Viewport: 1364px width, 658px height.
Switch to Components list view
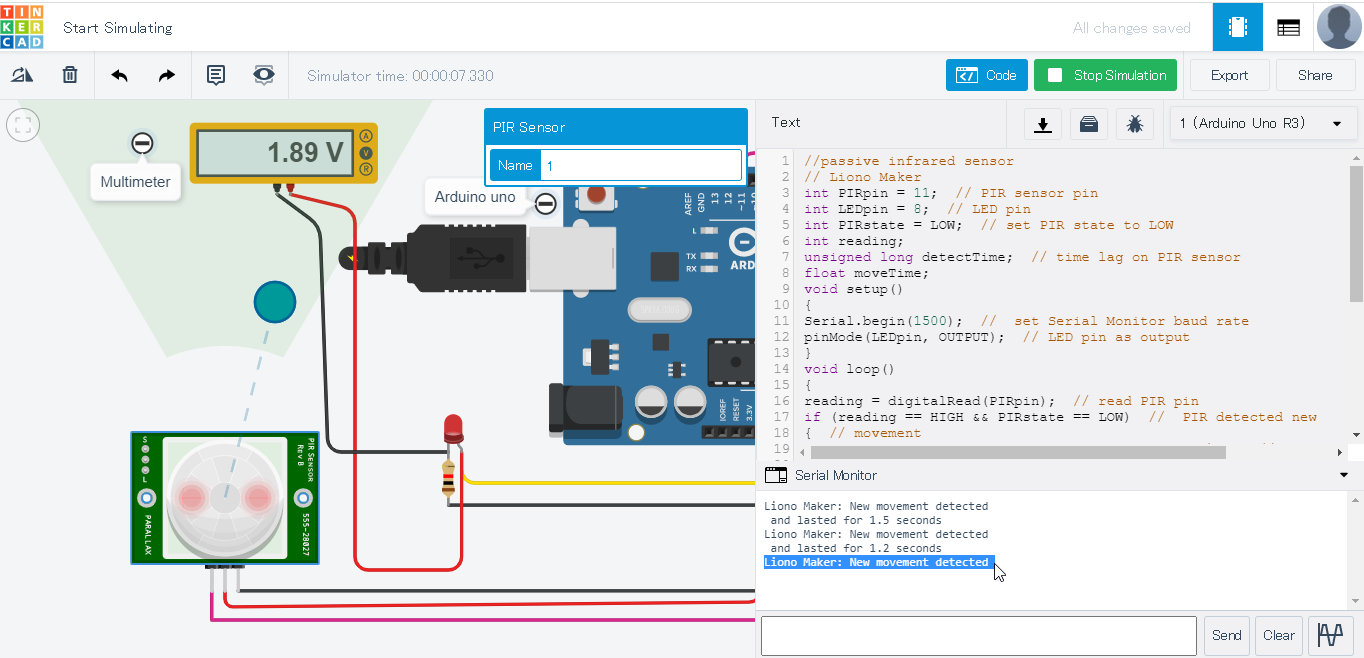(x=1288, y=26)
